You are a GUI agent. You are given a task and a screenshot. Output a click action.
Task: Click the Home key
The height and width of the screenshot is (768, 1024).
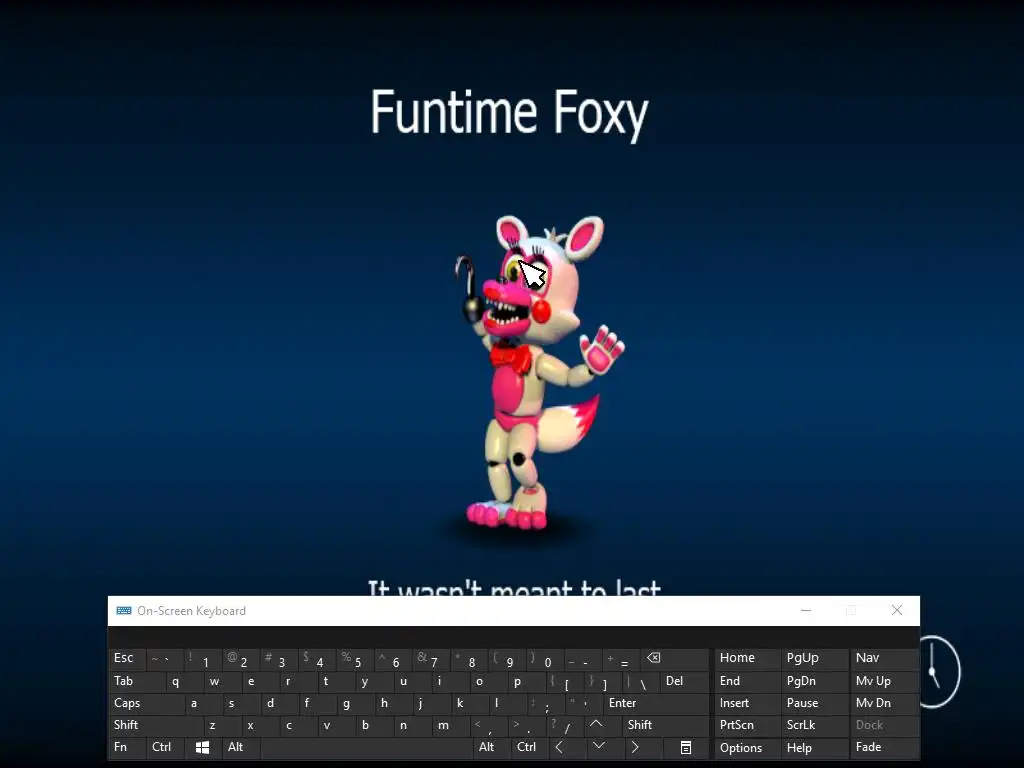point(746,658)
